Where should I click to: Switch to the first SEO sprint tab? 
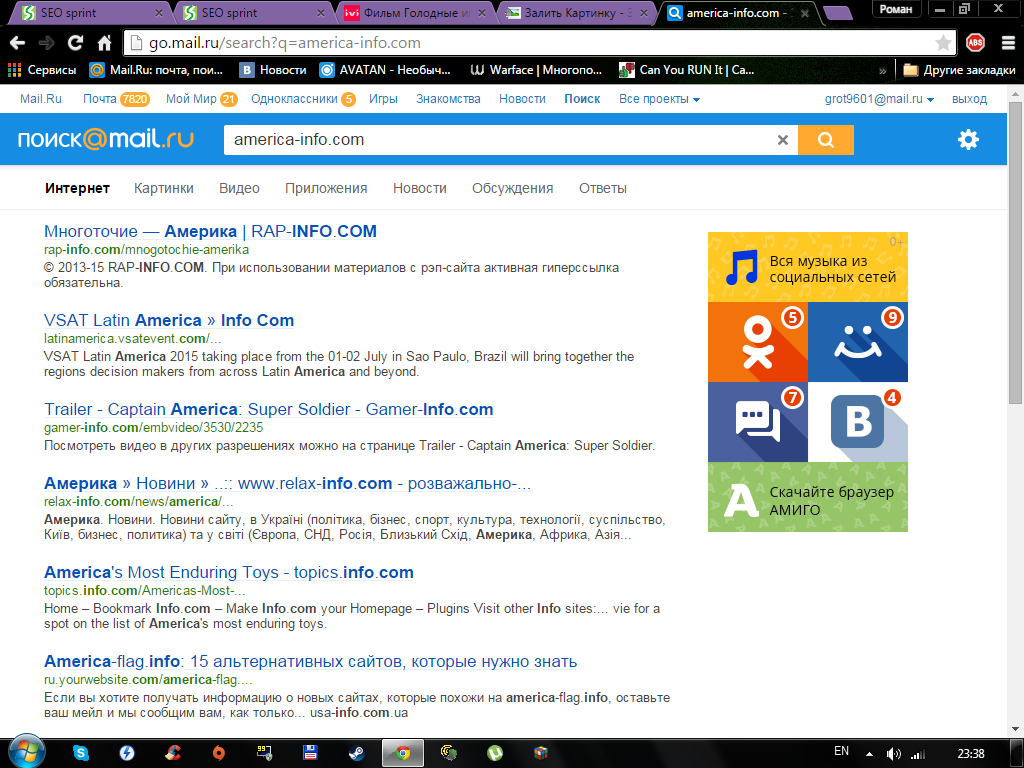(91, 13)
